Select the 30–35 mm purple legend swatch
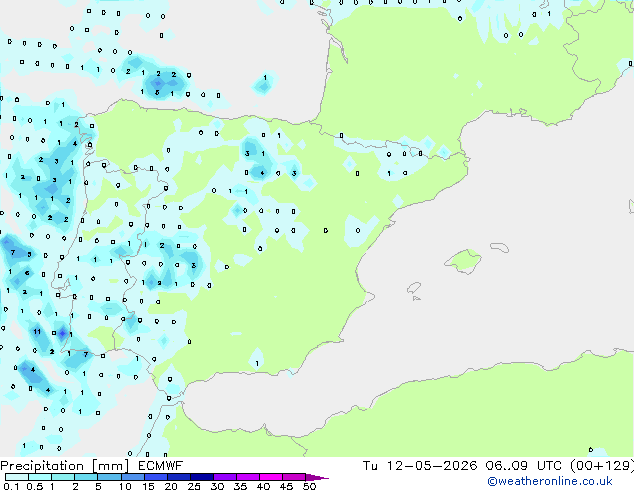The image size is (634, 490). (225, 477)
